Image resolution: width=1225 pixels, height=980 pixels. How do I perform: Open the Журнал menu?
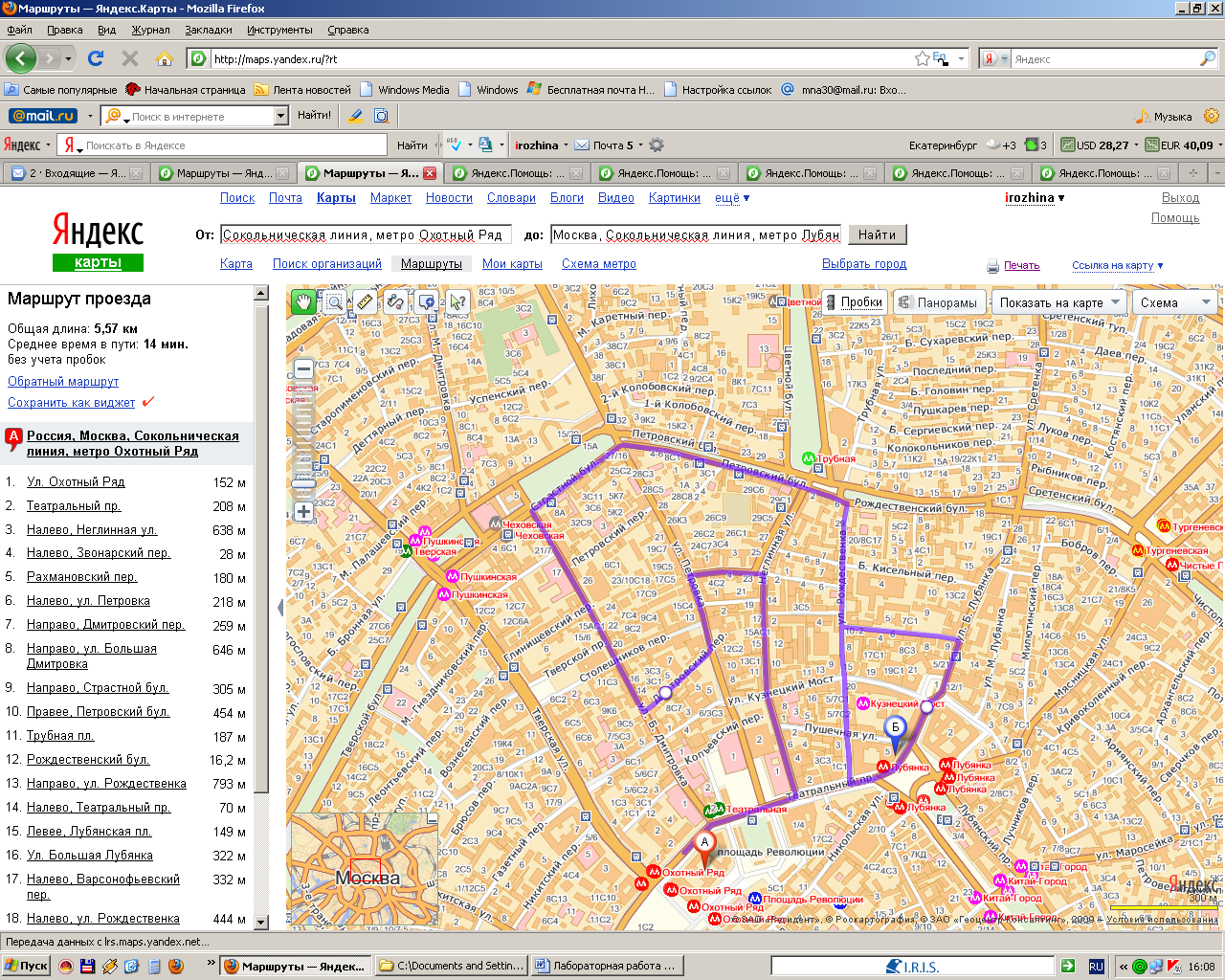(x=150, y=30)
